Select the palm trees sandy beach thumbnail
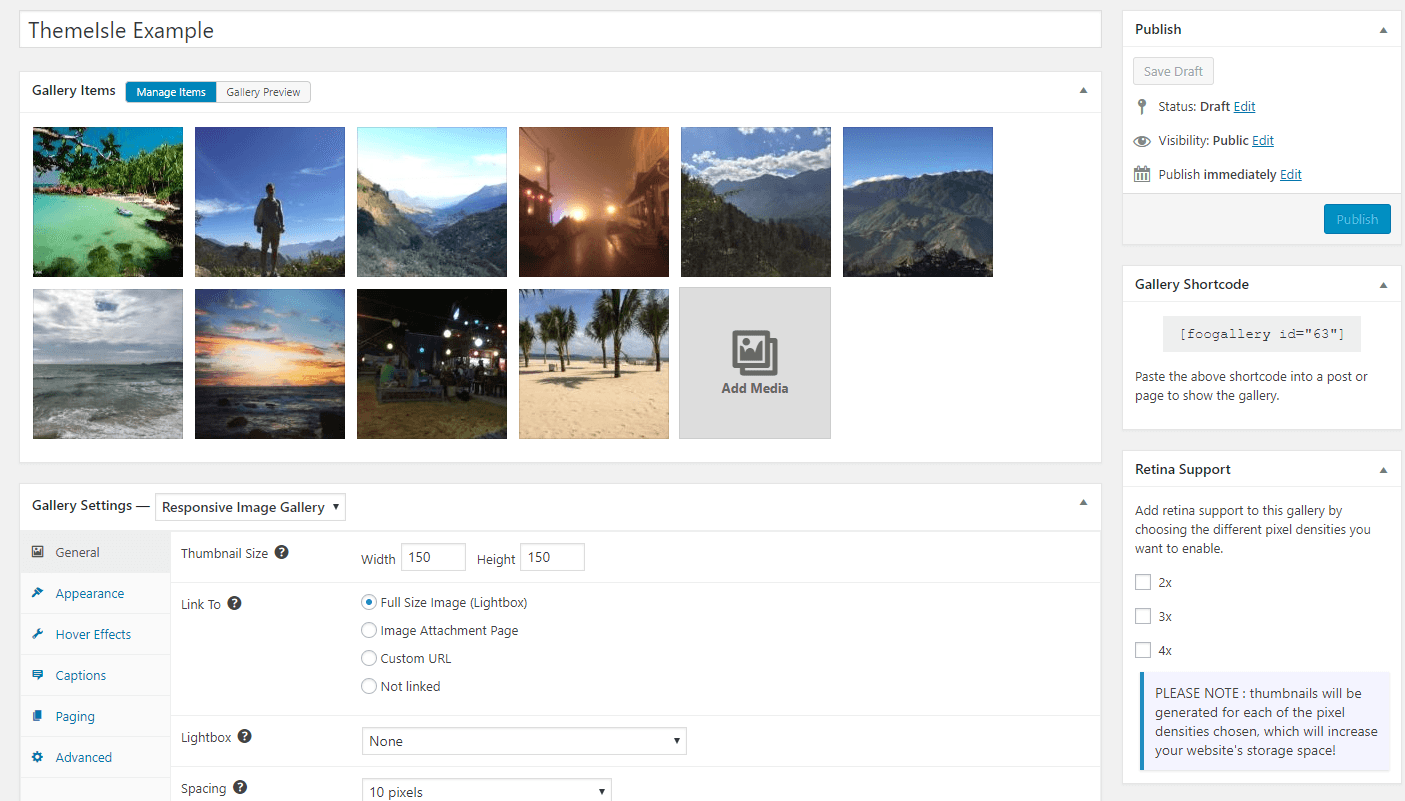Image resolution: width=1405 pixels, height=801 pixels. [x=594, y=364]
